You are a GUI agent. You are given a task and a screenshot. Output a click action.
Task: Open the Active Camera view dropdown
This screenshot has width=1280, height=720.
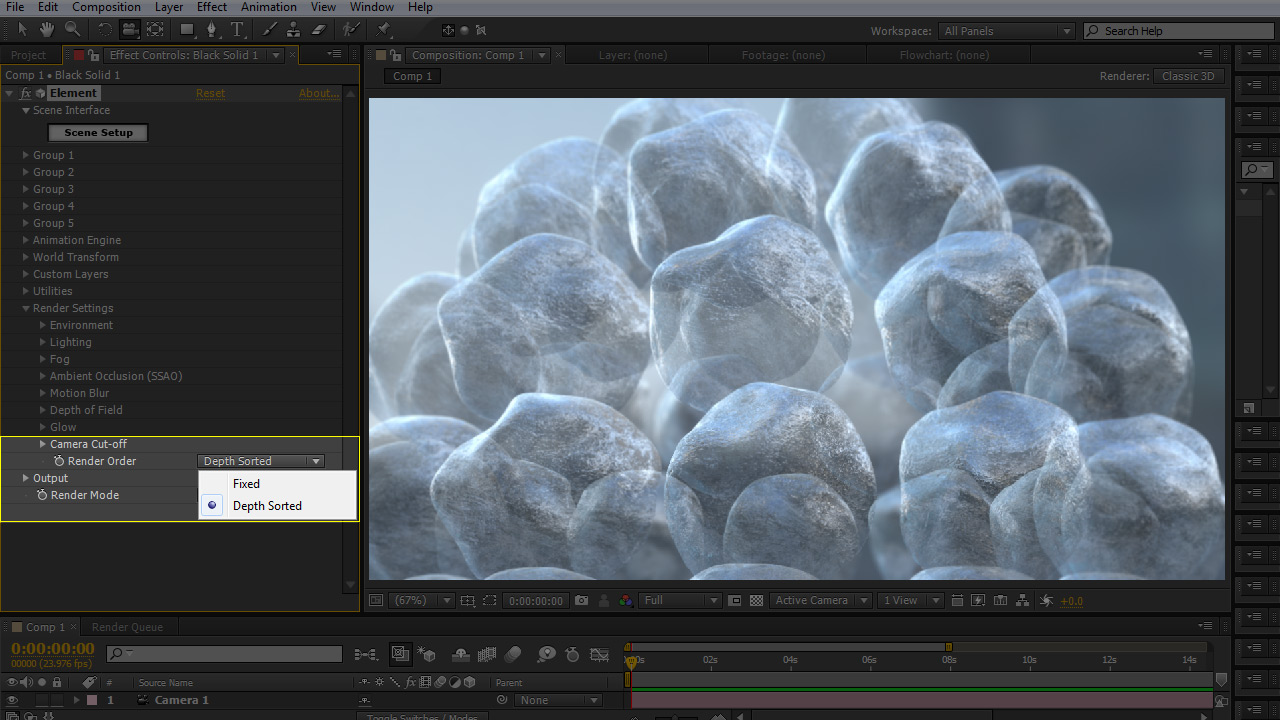click(x=820, y=600)
